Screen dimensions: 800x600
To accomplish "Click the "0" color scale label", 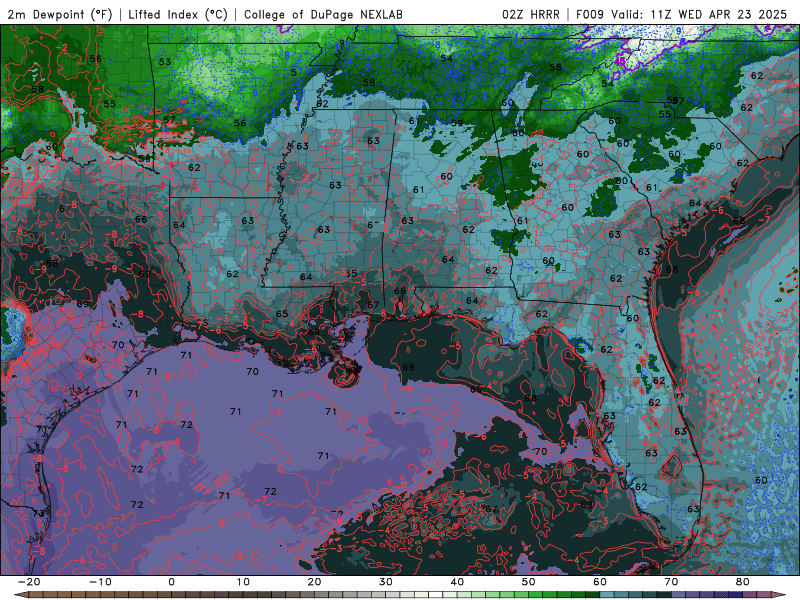I will [171, 582].
